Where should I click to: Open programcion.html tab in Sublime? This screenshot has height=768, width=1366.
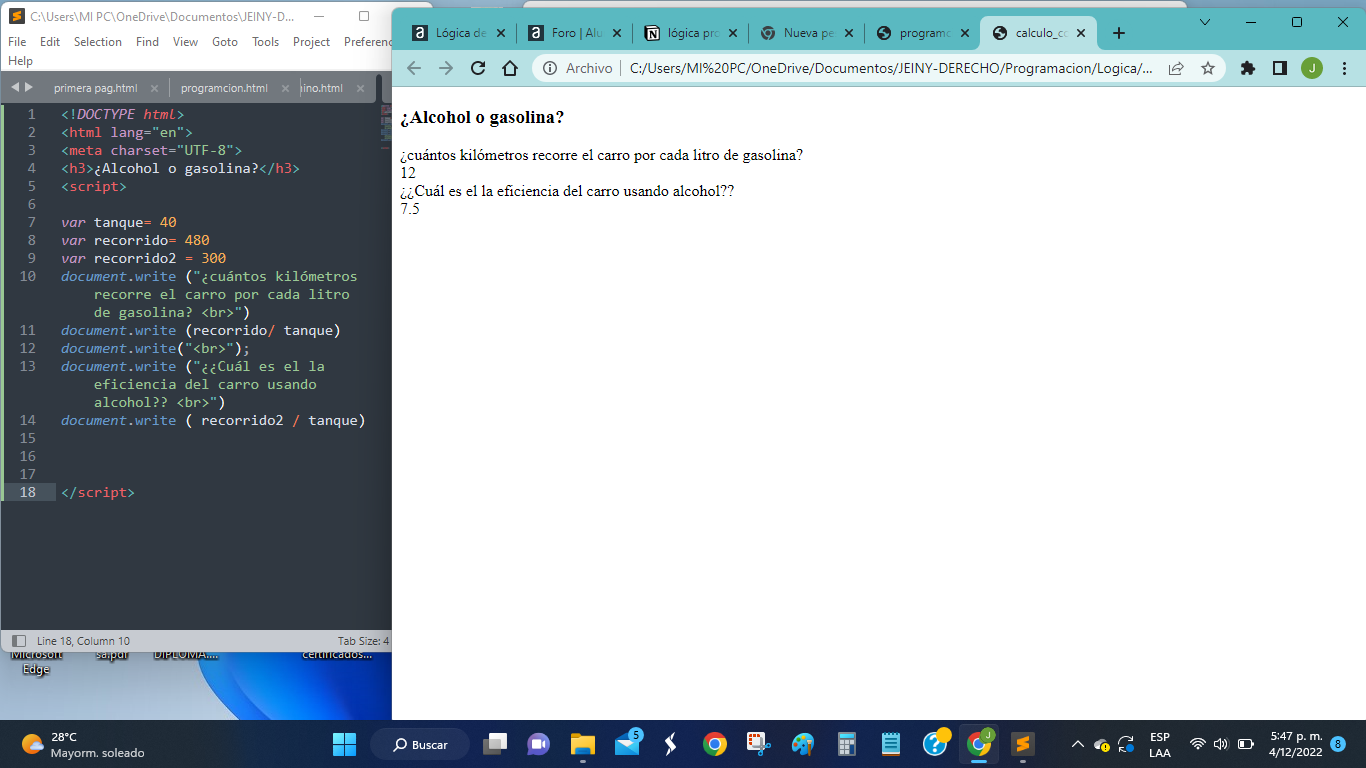pos(224,88)
